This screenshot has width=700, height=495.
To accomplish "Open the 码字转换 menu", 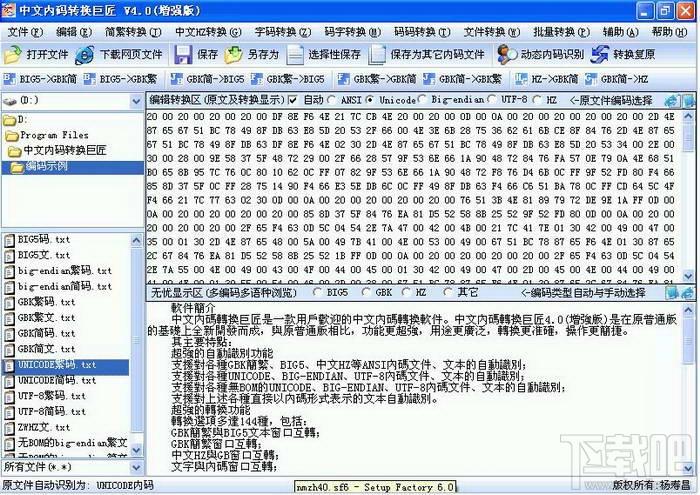I will 353,32.
